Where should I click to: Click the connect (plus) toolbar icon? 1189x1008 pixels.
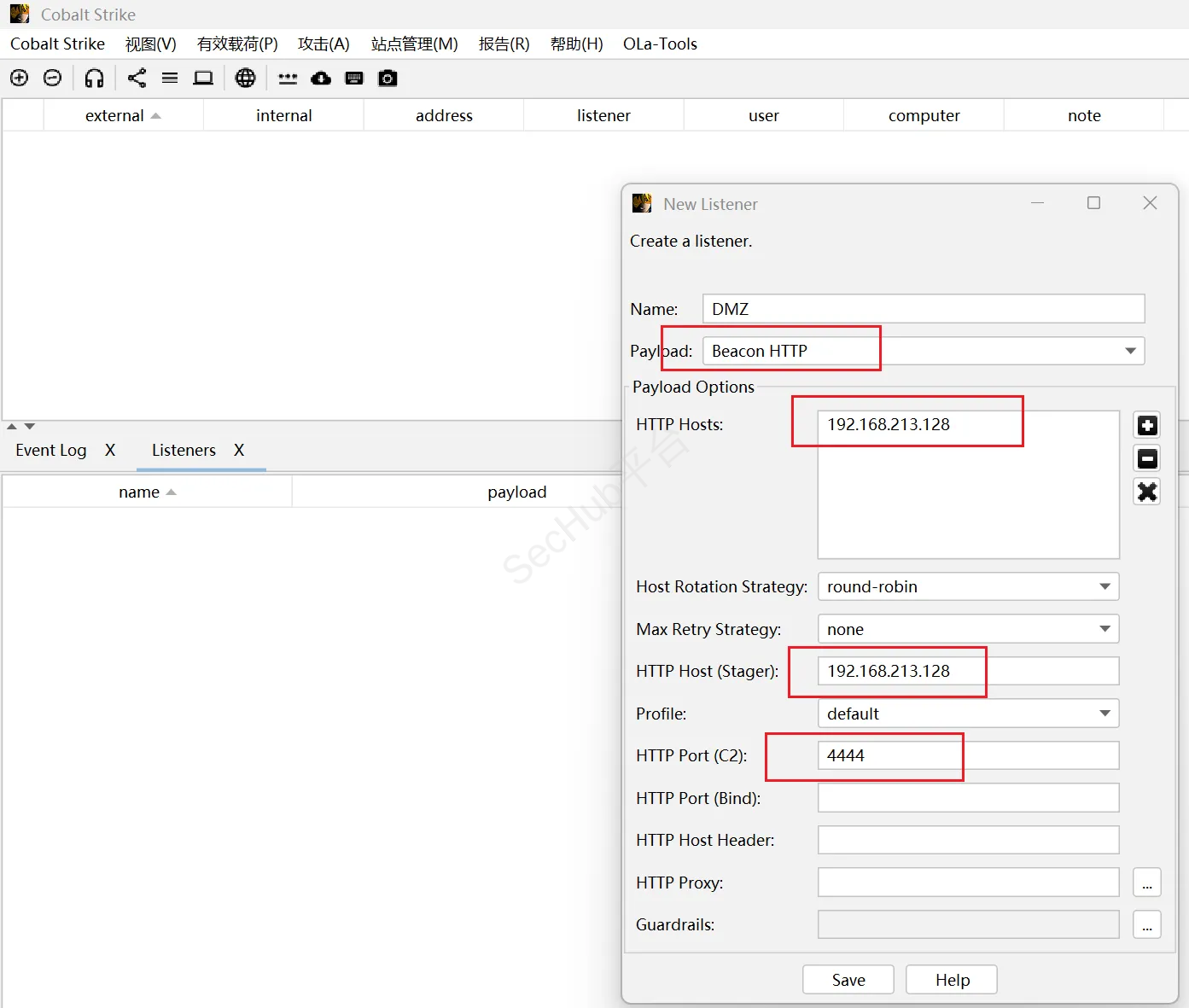(x=19, y=79)
